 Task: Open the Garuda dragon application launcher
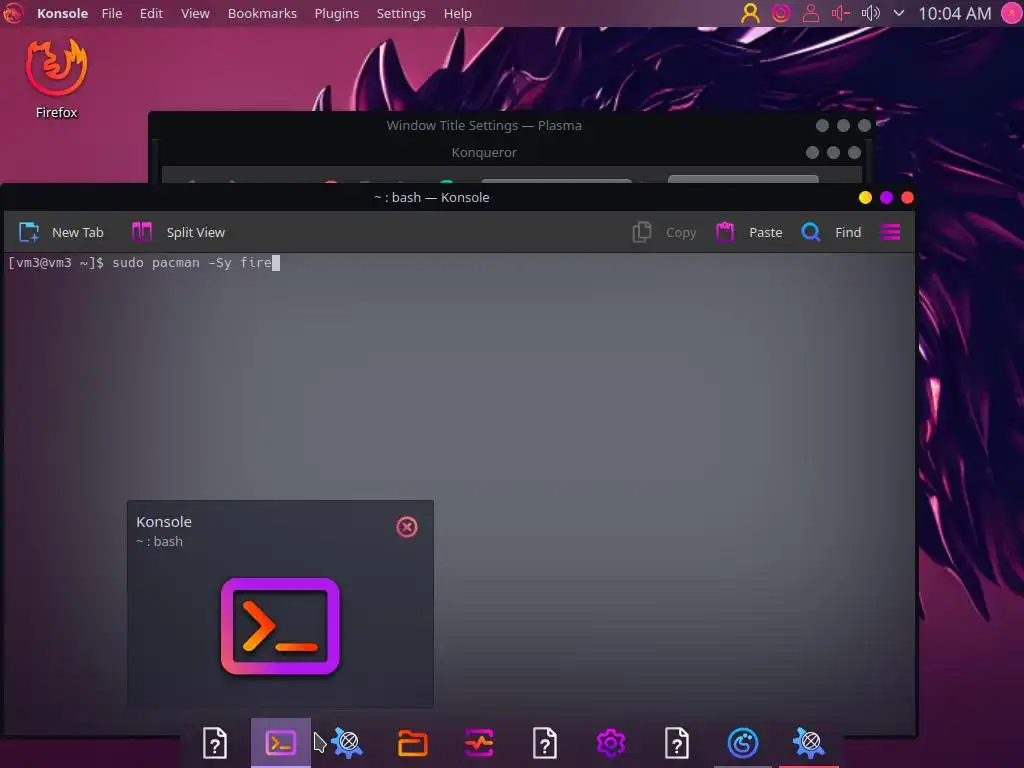pos(12,13)
